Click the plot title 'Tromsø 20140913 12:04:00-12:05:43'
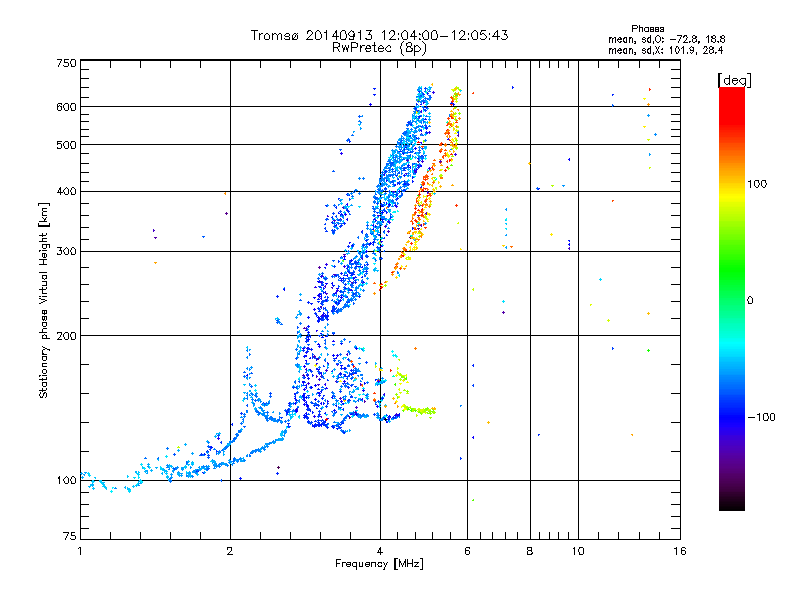Screen dimensions: 800x600 [x=379, y=35]
